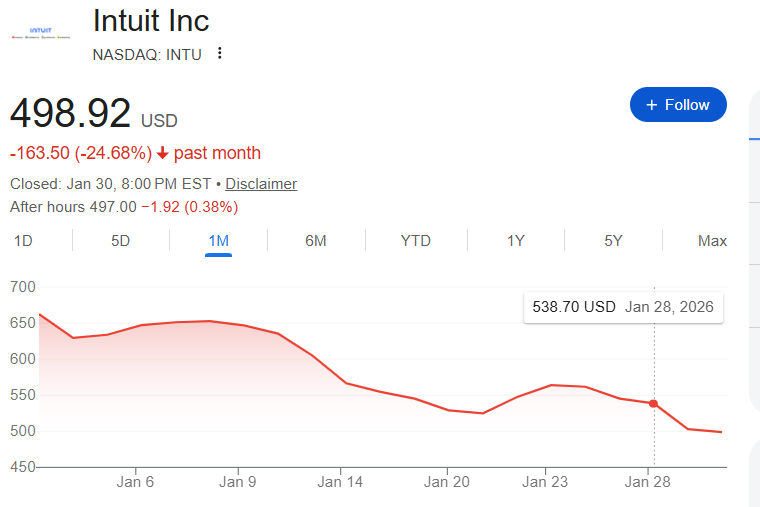Select the 1M time range tab
The height and width of the screenshot is (507, 760).
[218, 241]
